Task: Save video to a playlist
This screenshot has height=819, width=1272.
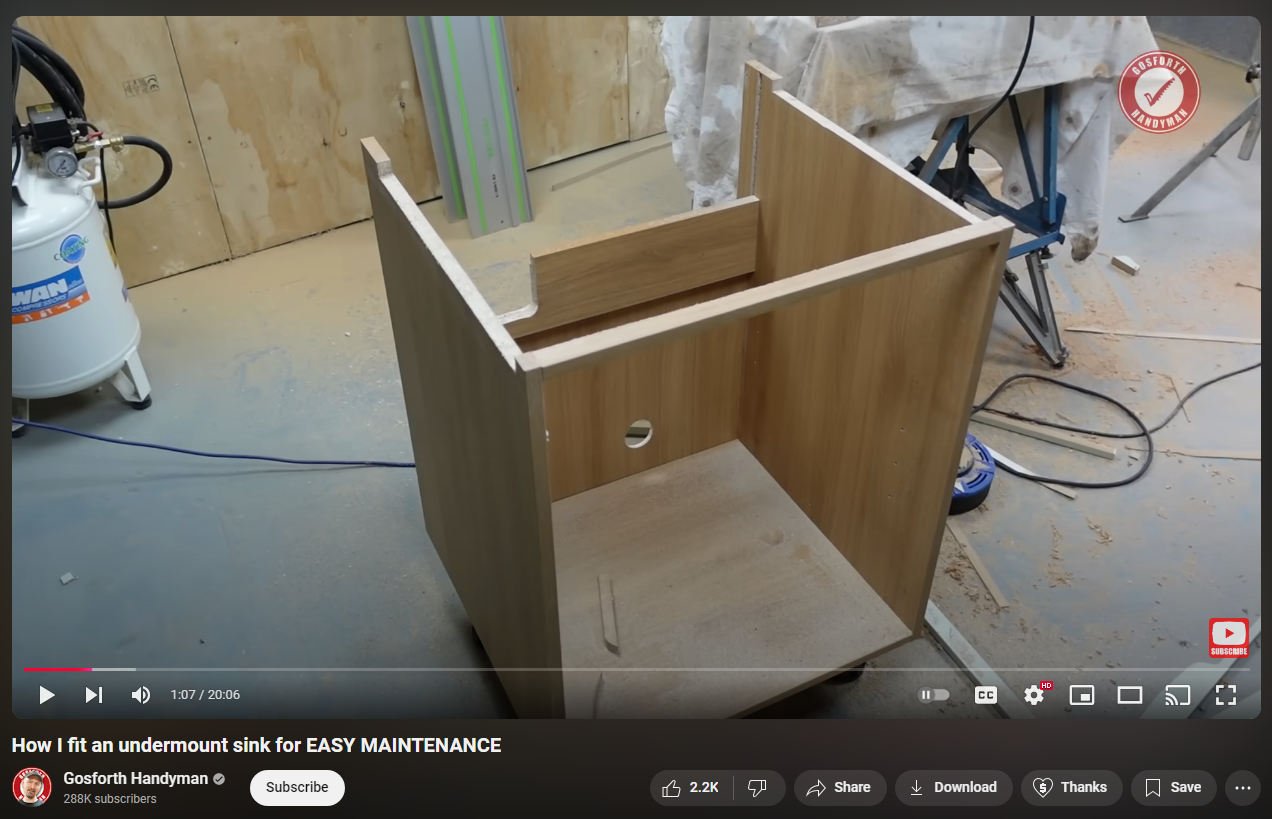Action: click(1173, 788)
